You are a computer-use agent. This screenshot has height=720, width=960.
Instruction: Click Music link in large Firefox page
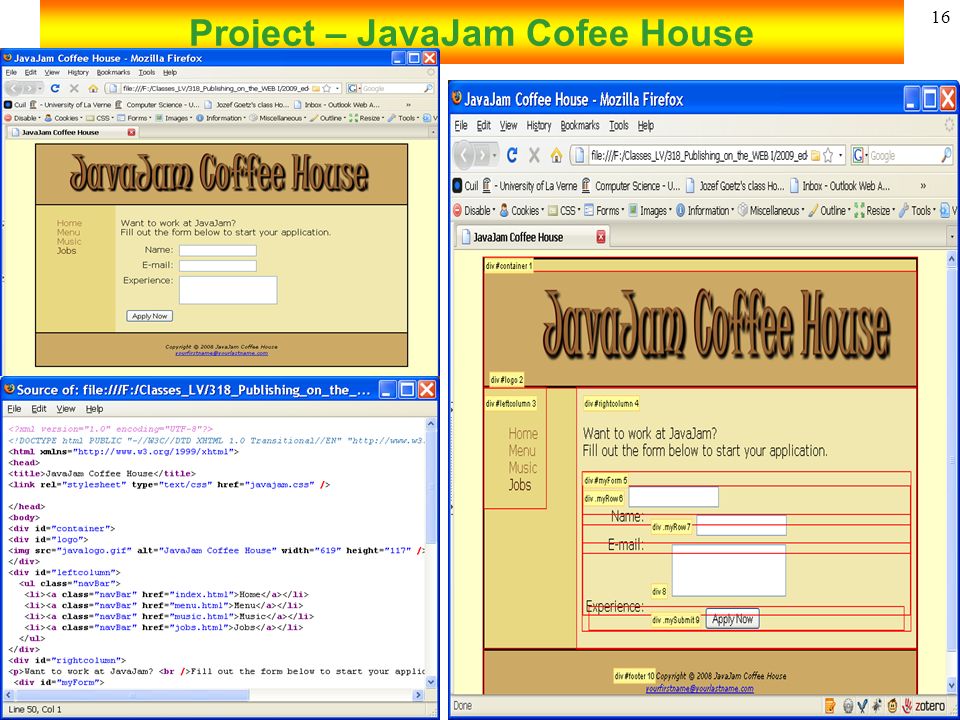coord(523,468)
